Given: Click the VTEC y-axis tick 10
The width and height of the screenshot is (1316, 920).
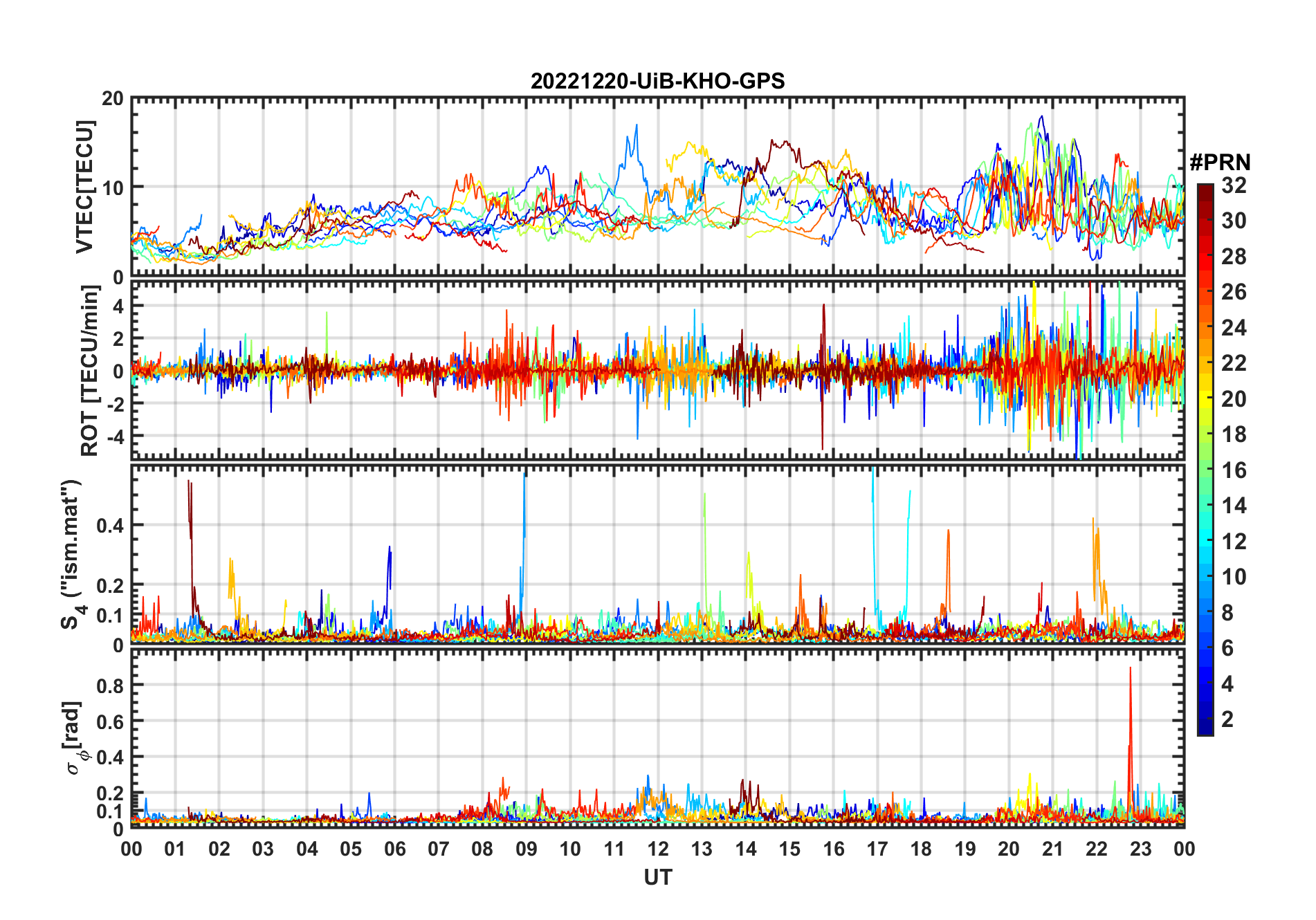Looking at the screenshot, I should coord(113,187).
